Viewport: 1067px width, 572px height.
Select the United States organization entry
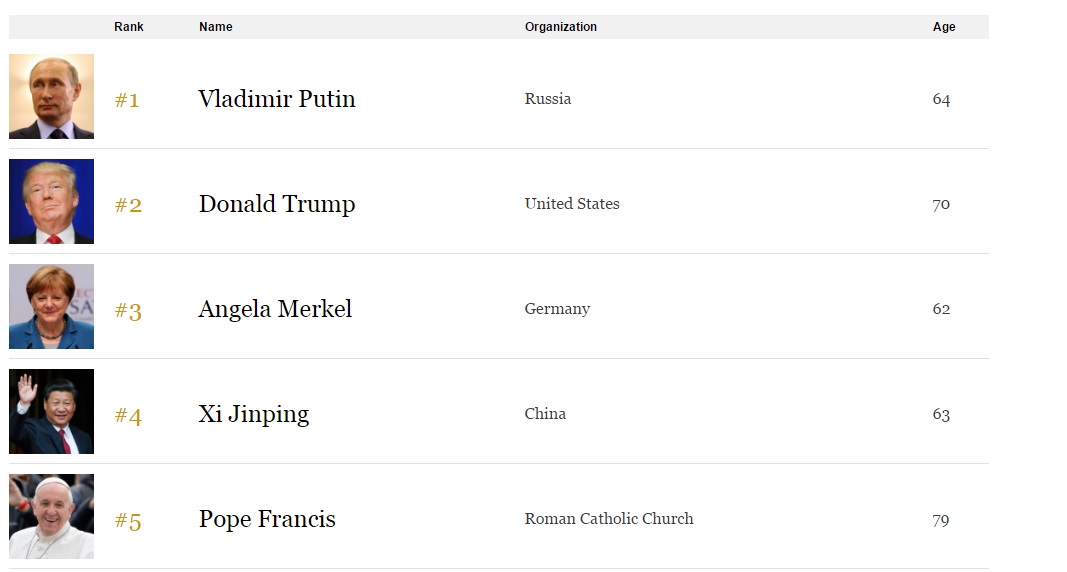point(572,204)
